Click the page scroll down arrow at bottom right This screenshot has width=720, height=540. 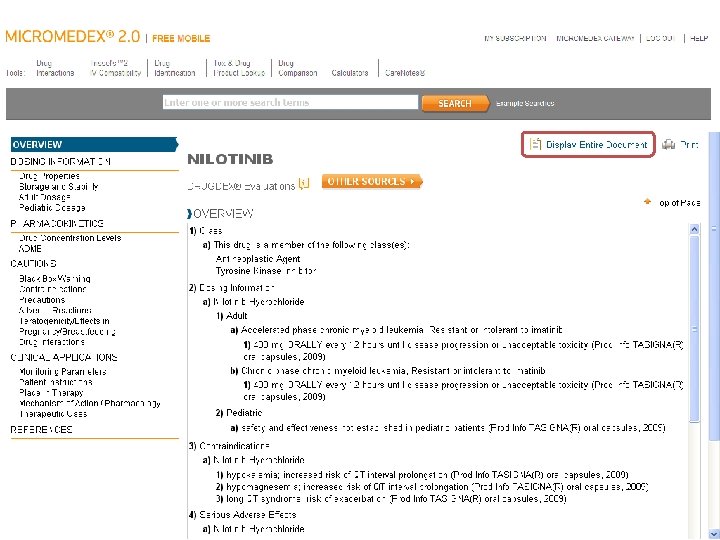point(714,533)
